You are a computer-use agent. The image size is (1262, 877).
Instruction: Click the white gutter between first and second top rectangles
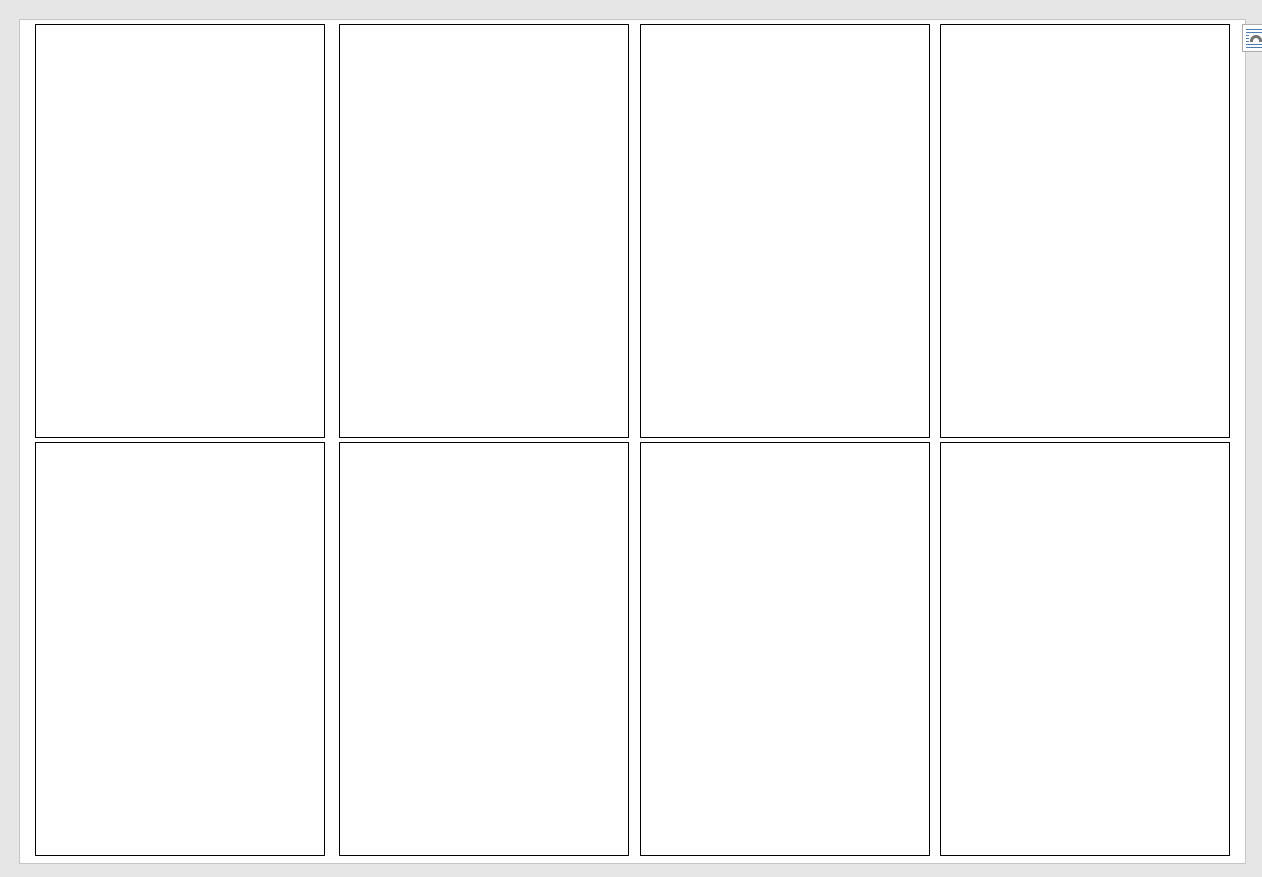point(332,231)
